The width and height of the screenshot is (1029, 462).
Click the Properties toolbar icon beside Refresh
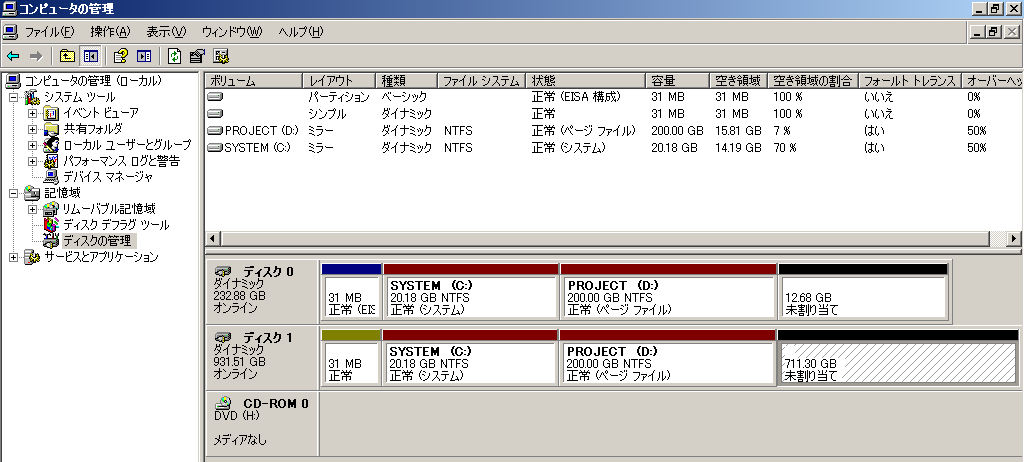198,56
